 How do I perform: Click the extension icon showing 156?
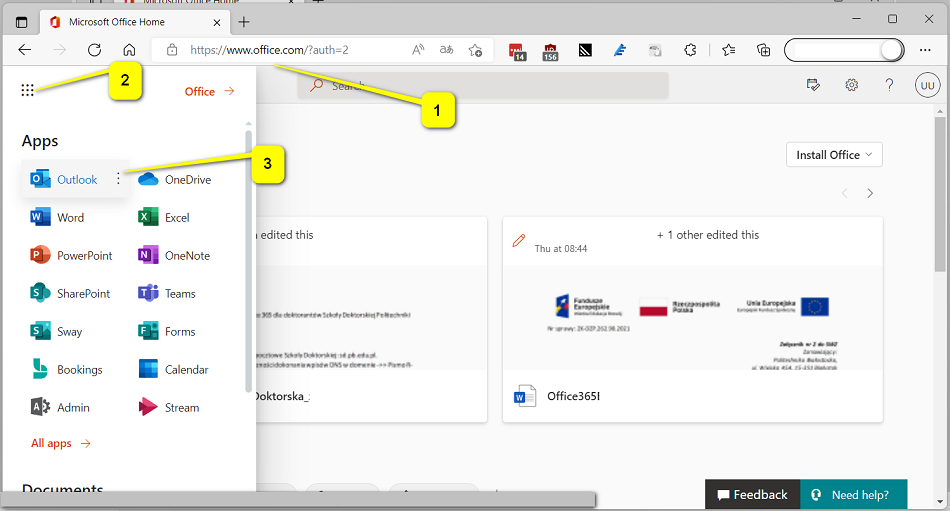coord(550,52)
